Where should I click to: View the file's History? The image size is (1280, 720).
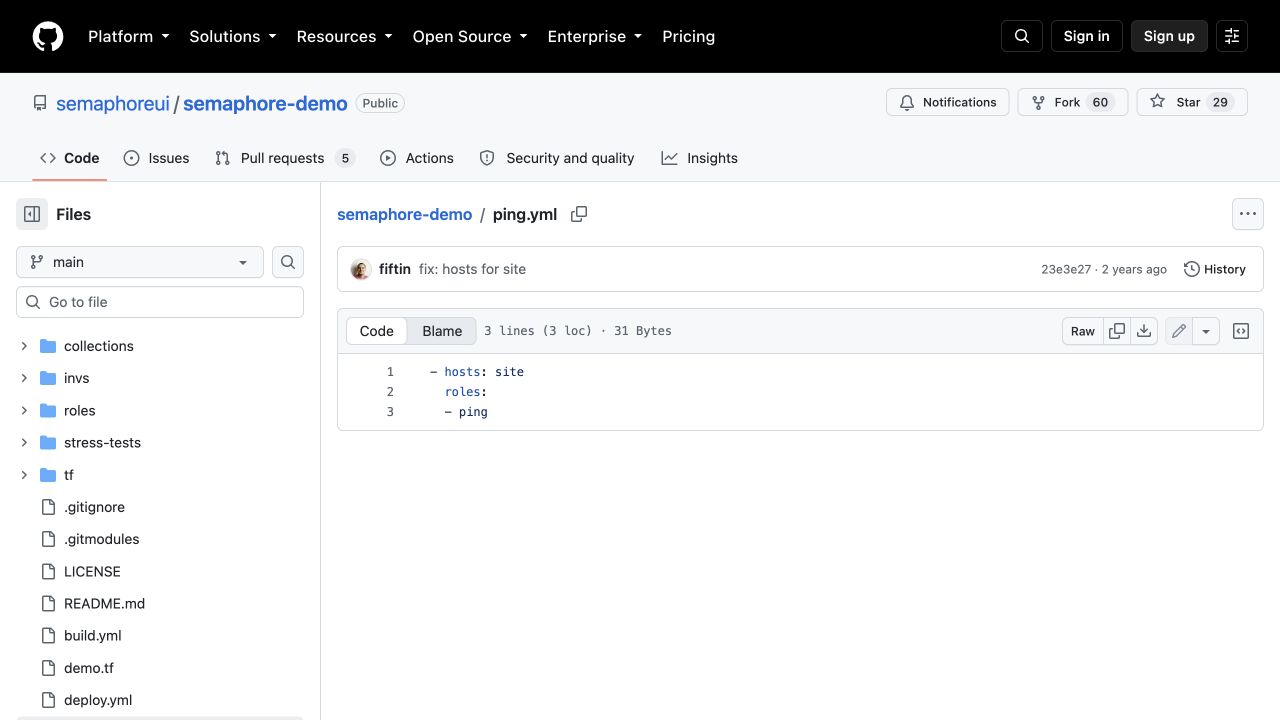point(1215,269)
